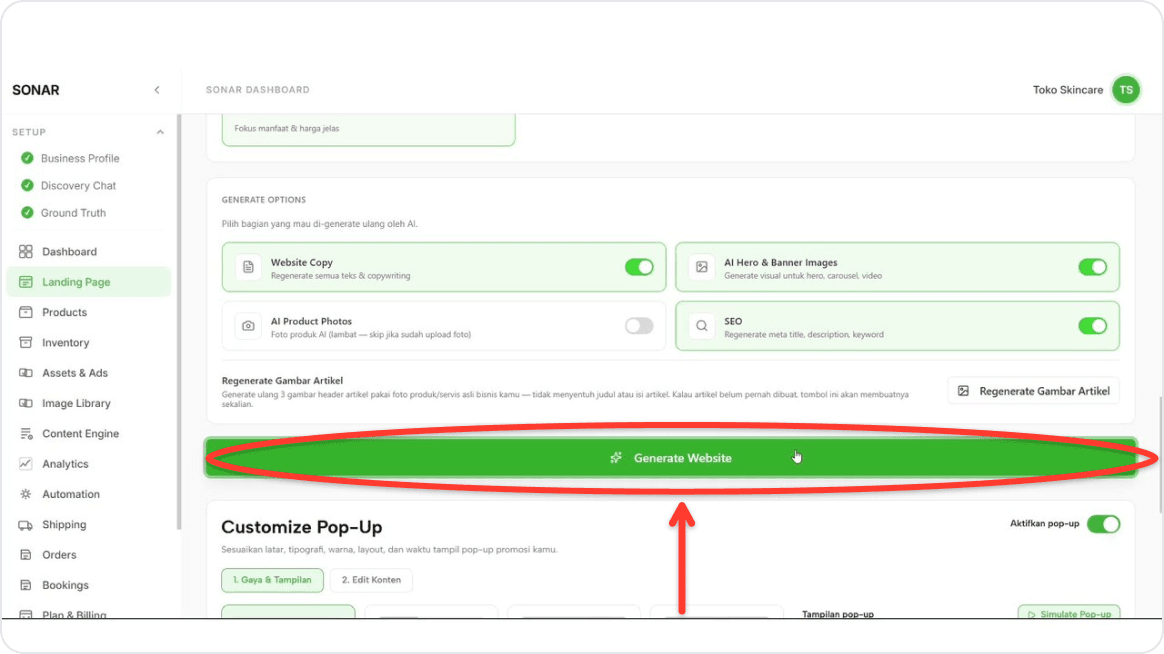Open the Discovery Chat setup step
This screenshot has height=654, width=1164.
point(78,186)
